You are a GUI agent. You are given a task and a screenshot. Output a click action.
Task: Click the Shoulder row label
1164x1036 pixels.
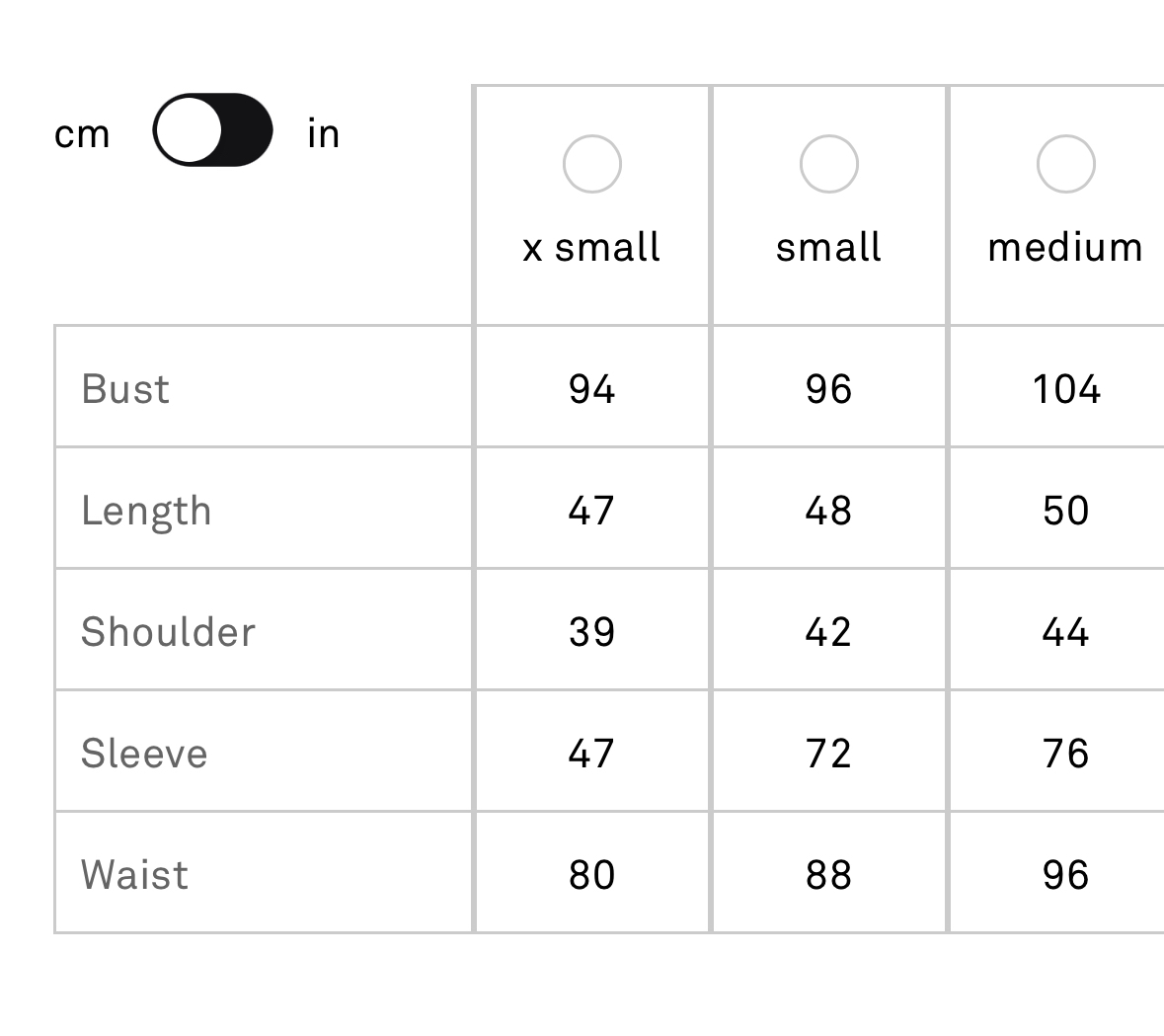pos(168,632)
